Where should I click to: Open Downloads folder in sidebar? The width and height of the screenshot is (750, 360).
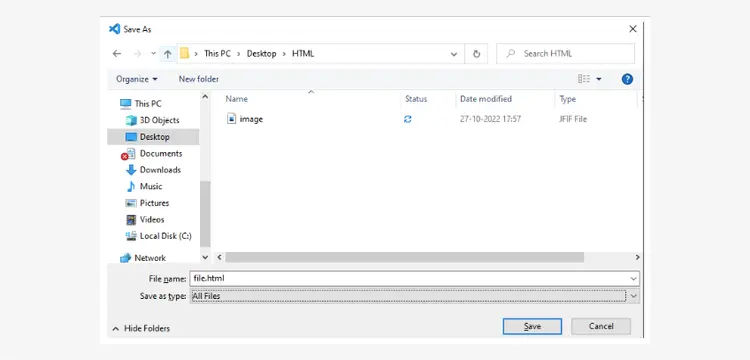(153, 170)
